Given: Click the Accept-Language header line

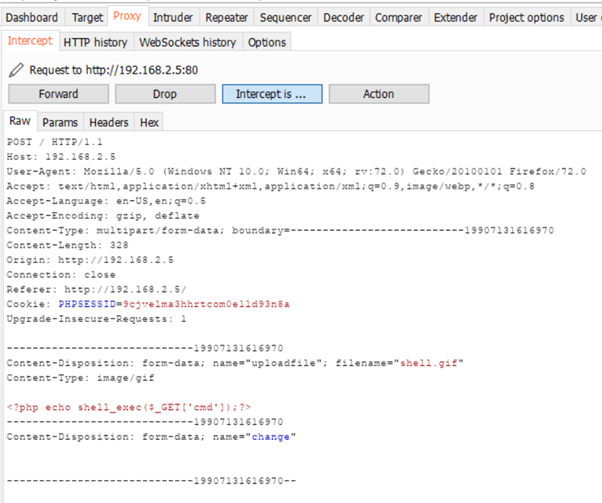Looking at the screenshot, I should (x=106, y=201).
